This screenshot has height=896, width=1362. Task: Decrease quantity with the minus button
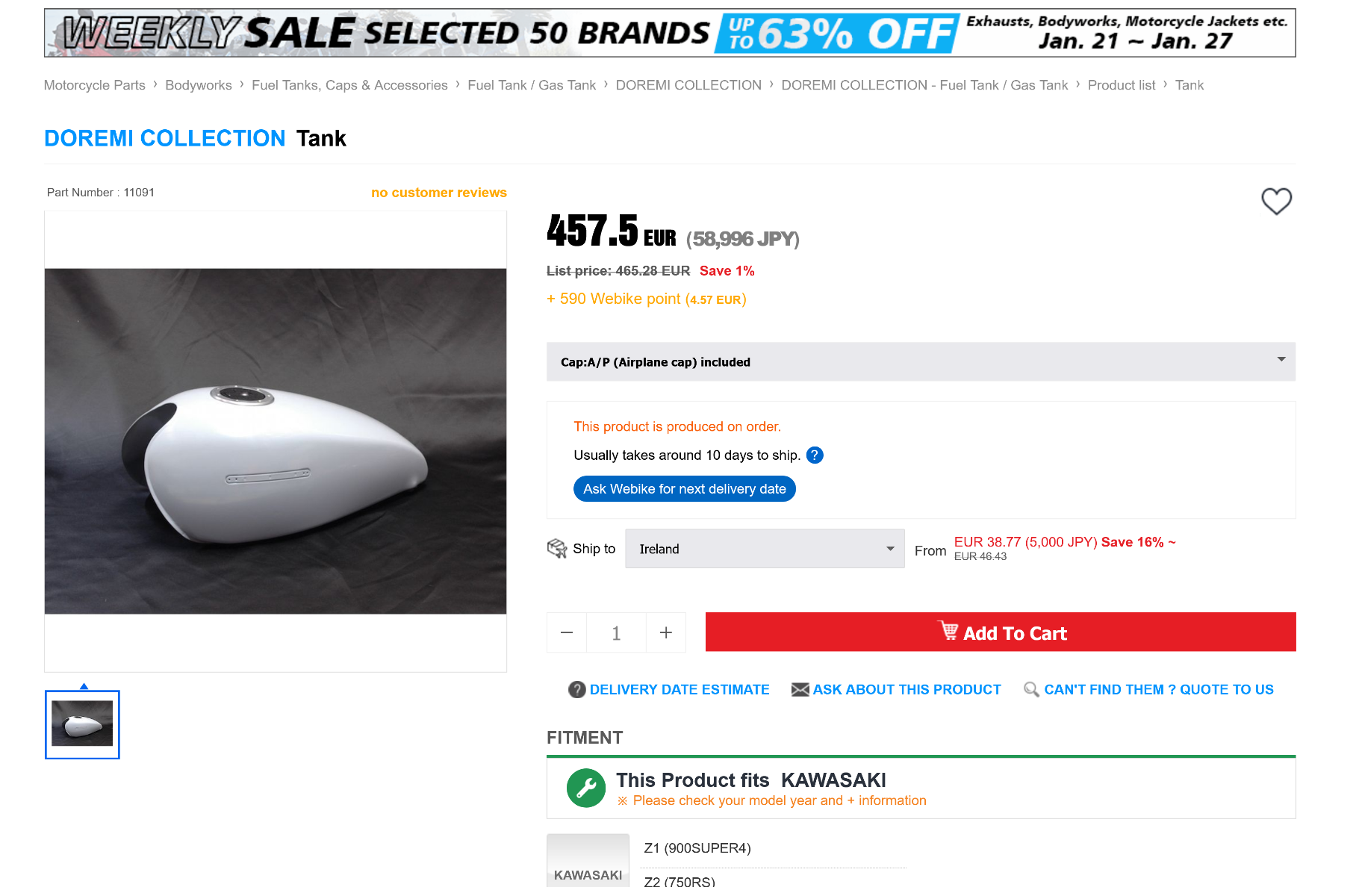[567, 633]
